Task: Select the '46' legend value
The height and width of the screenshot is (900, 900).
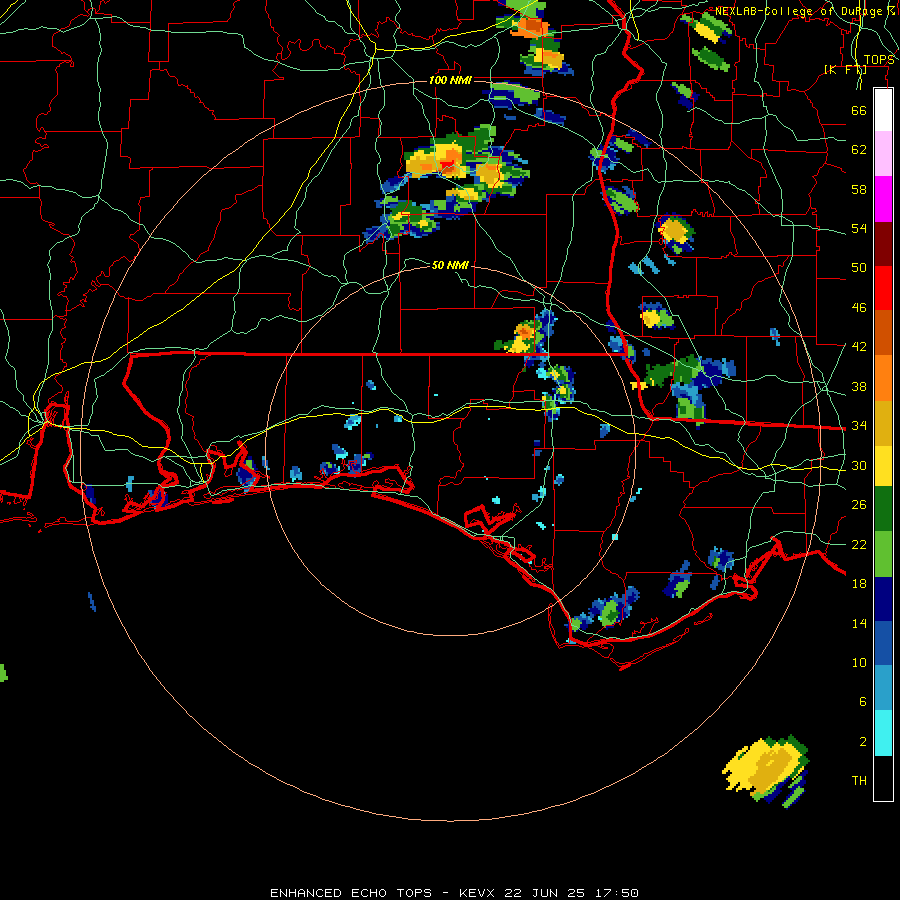Action: (x=859, y=308)
